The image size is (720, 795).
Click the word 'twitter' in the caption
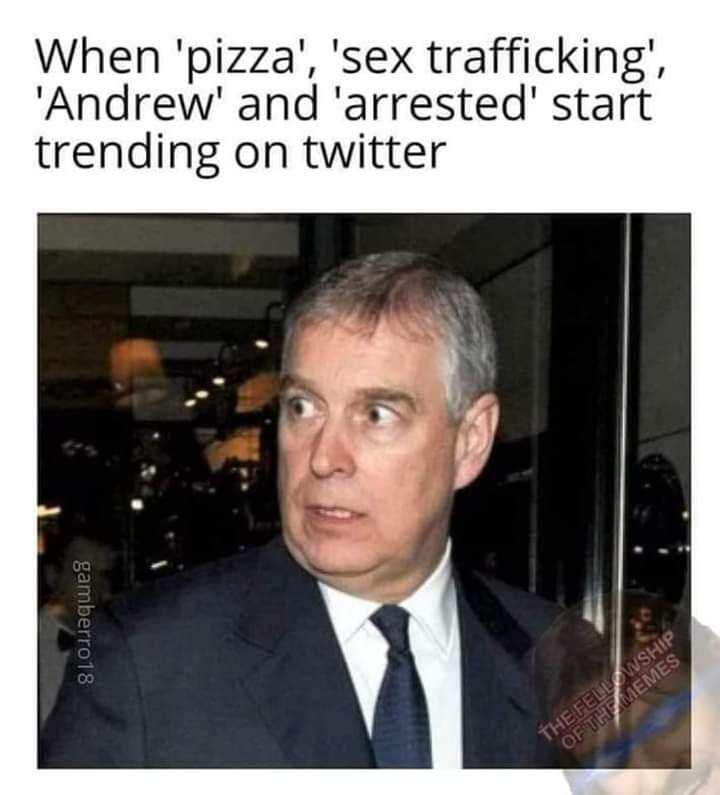pos(374,152)
